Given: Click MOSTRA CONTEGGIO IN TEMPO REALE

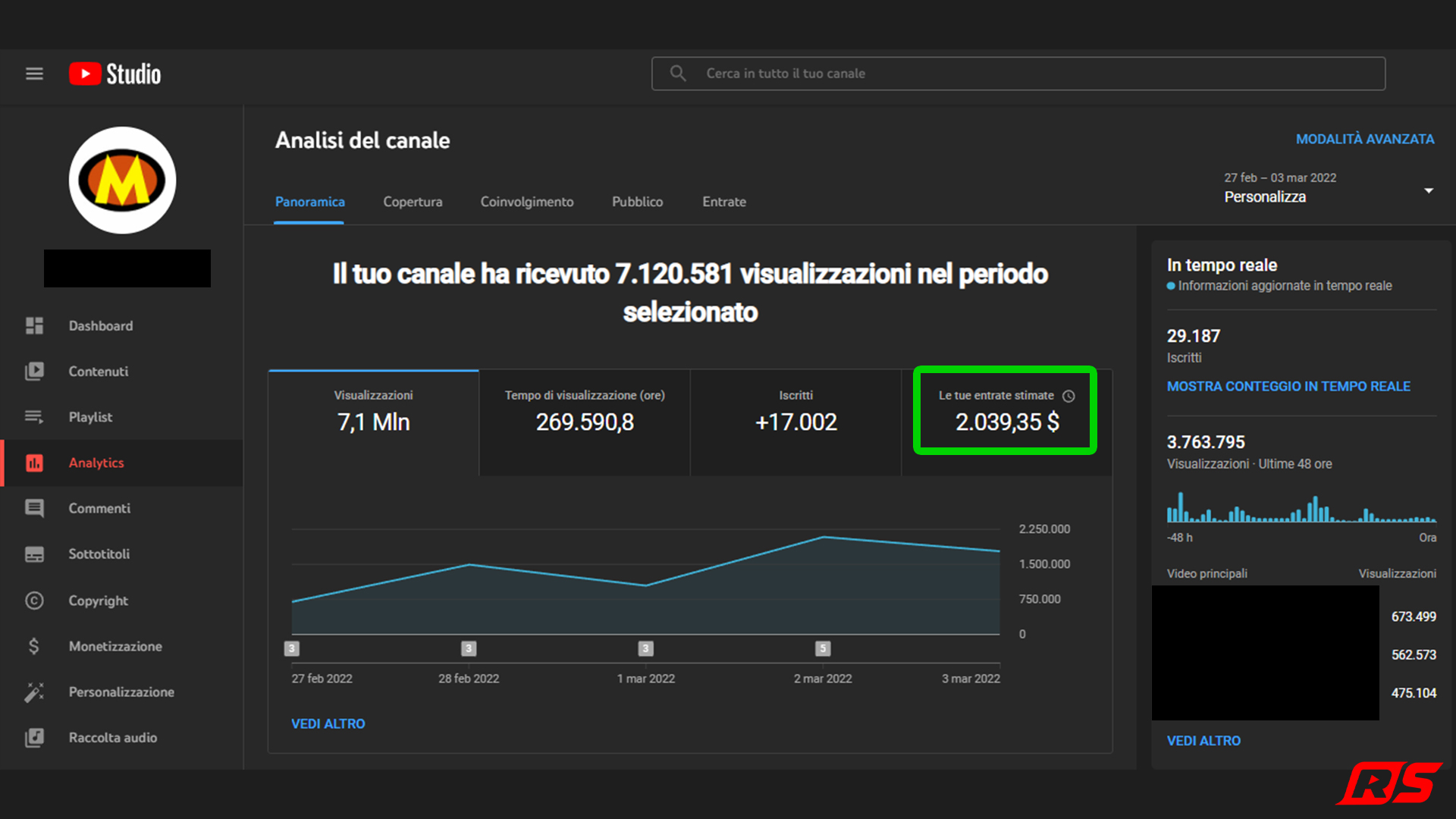Looking at the screenshot, I should click(1288, 387).
